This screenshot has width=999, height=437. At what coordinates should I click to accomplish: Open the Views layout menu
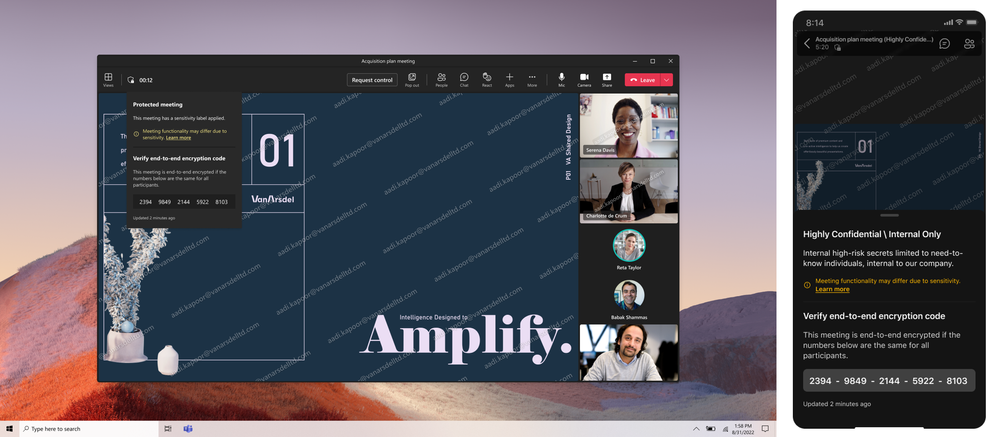coord(108,79)
